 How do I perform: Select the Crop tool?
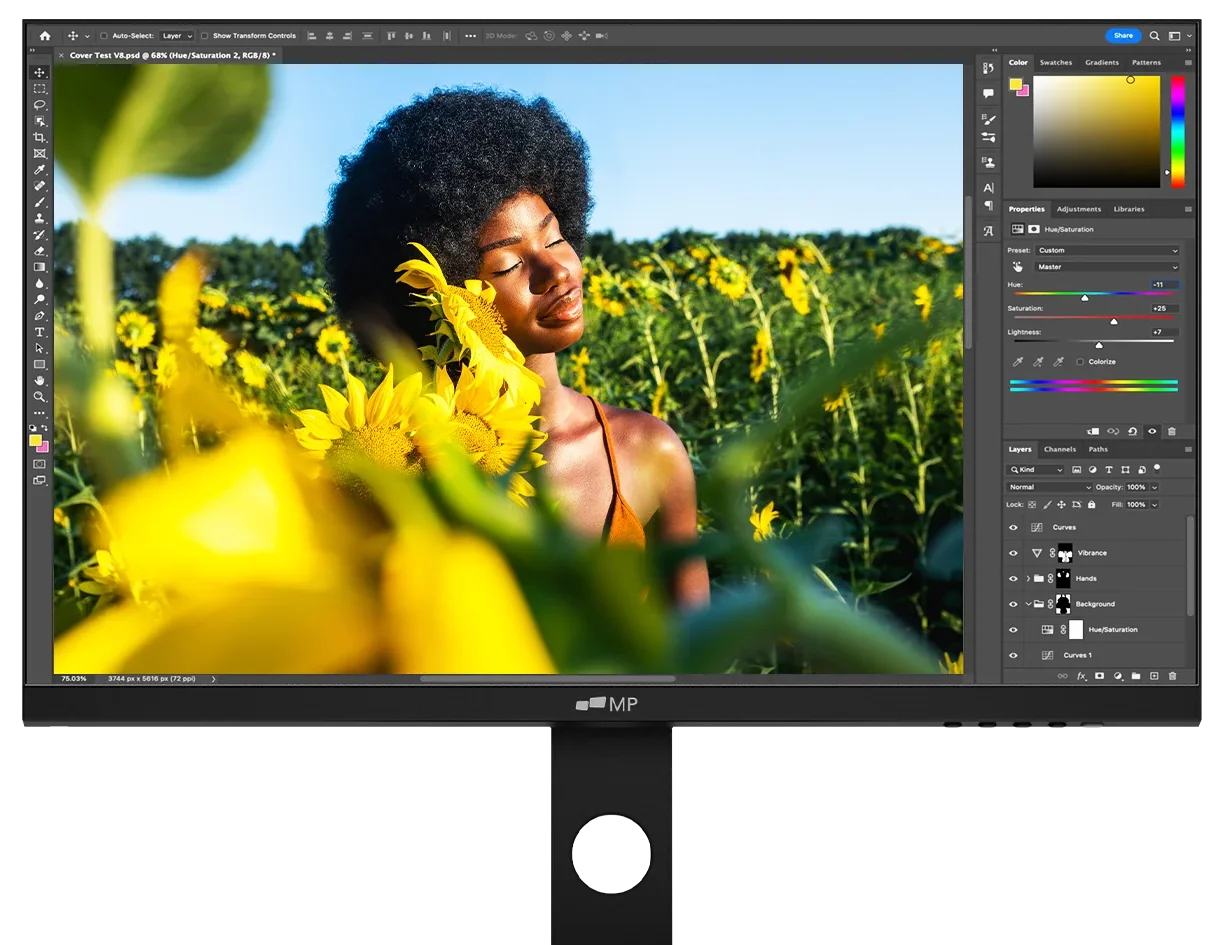(x=40, y=137)
